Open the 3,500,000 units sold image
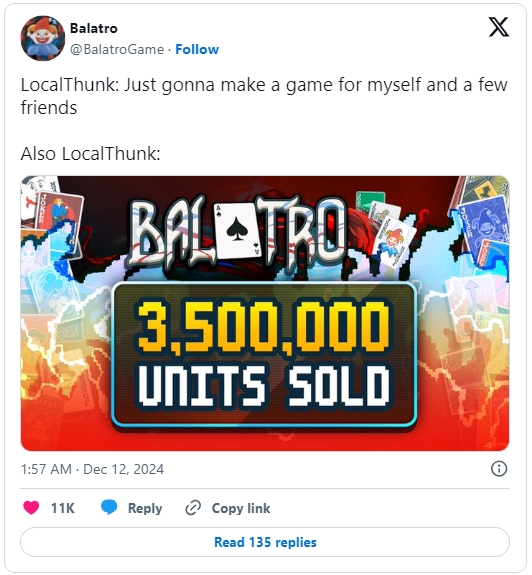532x575 pixels. tap(265, 314)
